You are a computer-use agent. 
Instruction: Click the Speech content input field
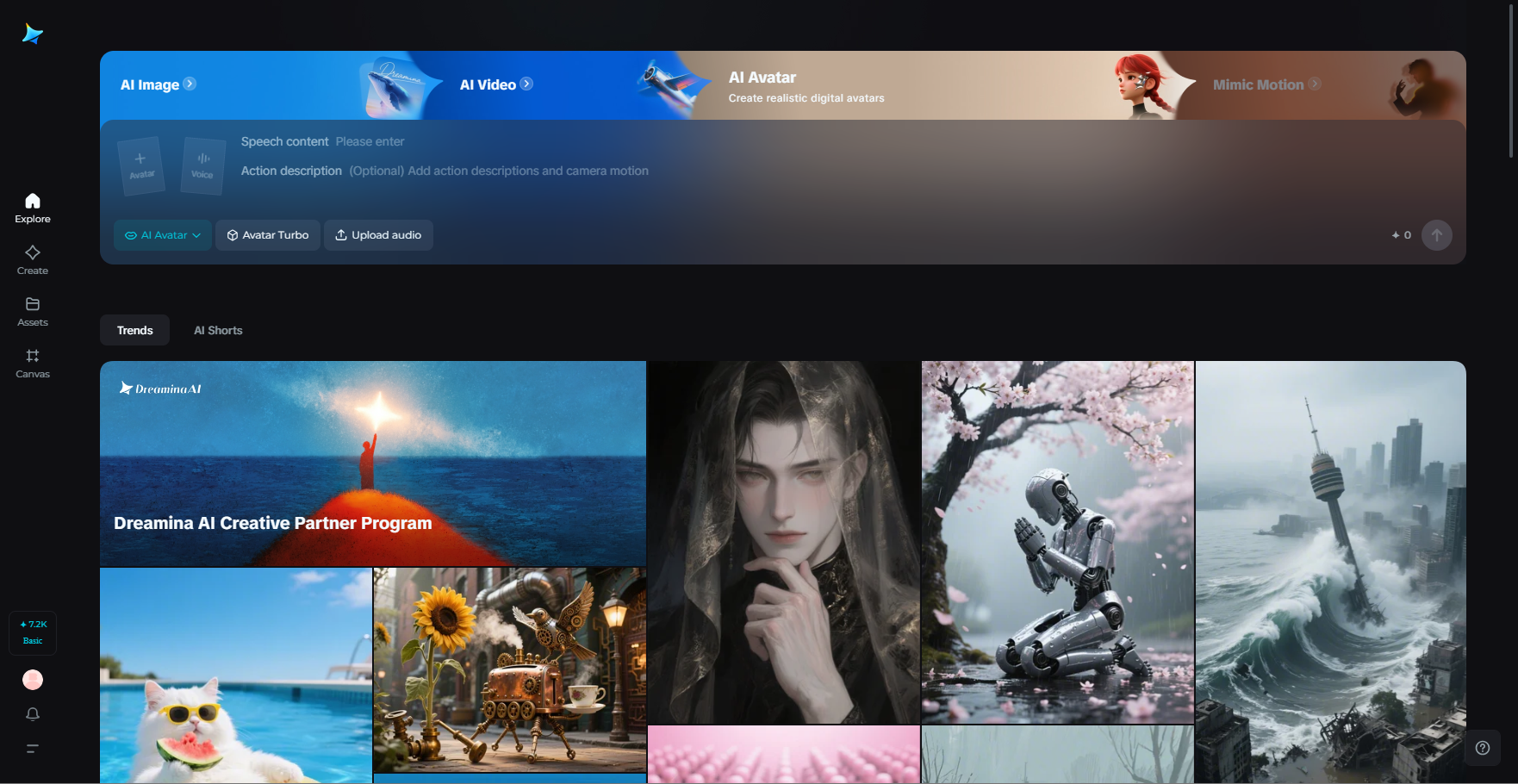tap(370, 141)
